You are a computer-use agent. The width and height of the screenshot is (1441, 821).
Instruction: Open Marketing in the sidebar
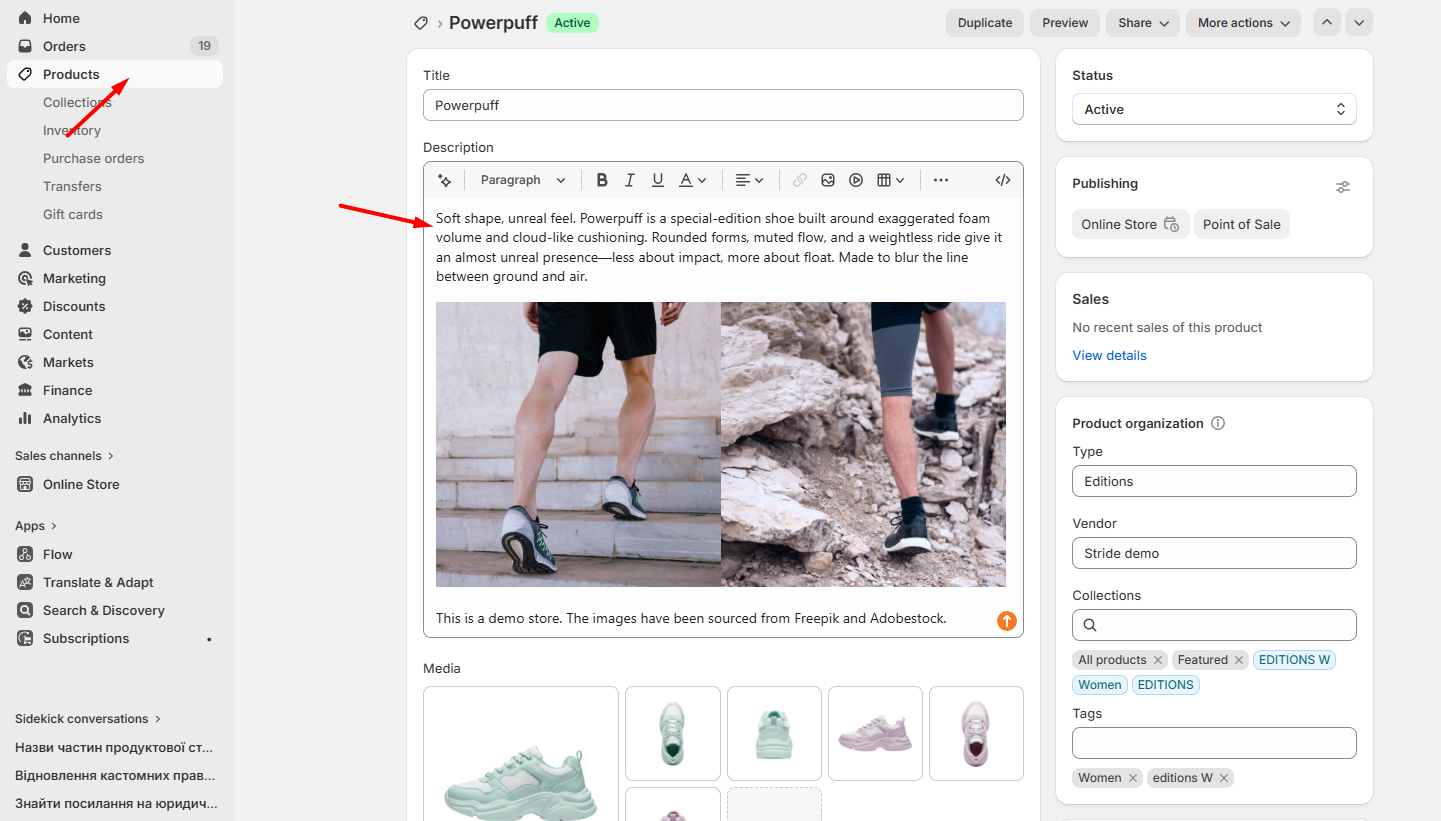pyautogui.click(x=115, y=278)
